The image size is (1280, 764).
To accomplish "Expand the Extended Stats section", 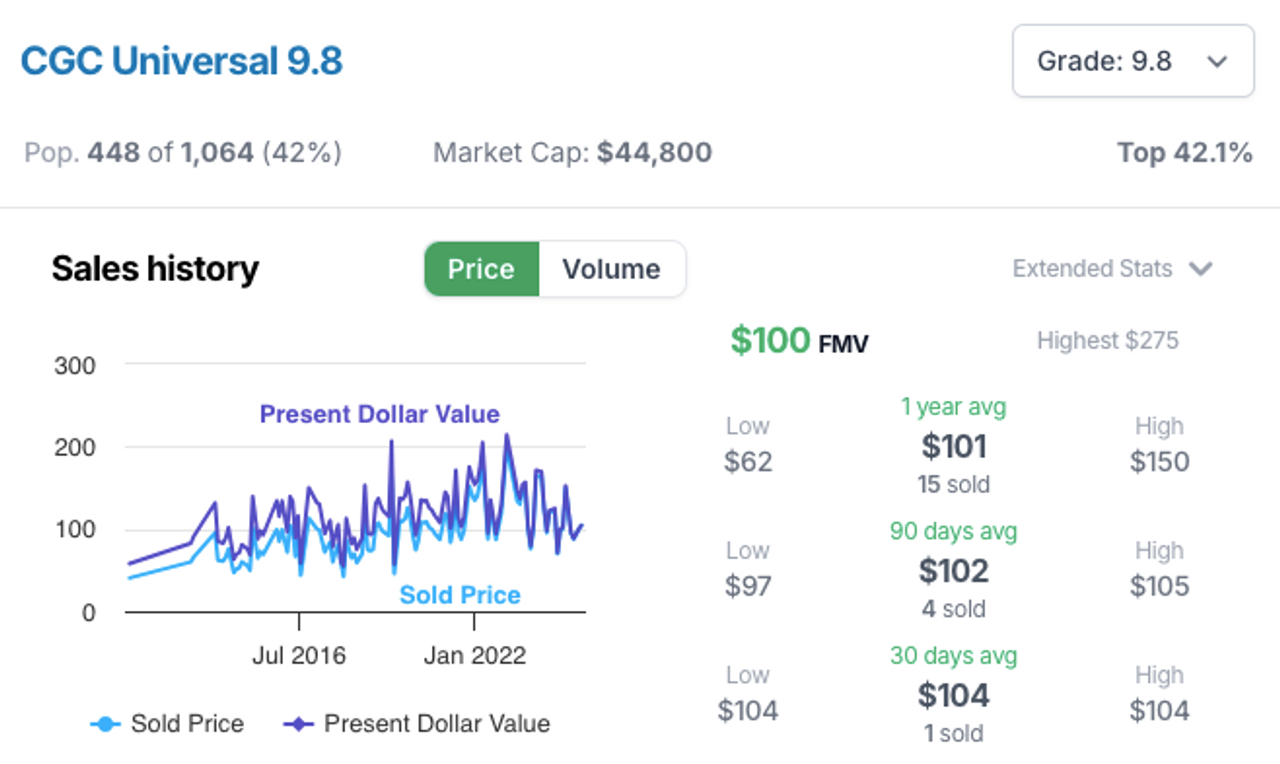I will 1113,269.
